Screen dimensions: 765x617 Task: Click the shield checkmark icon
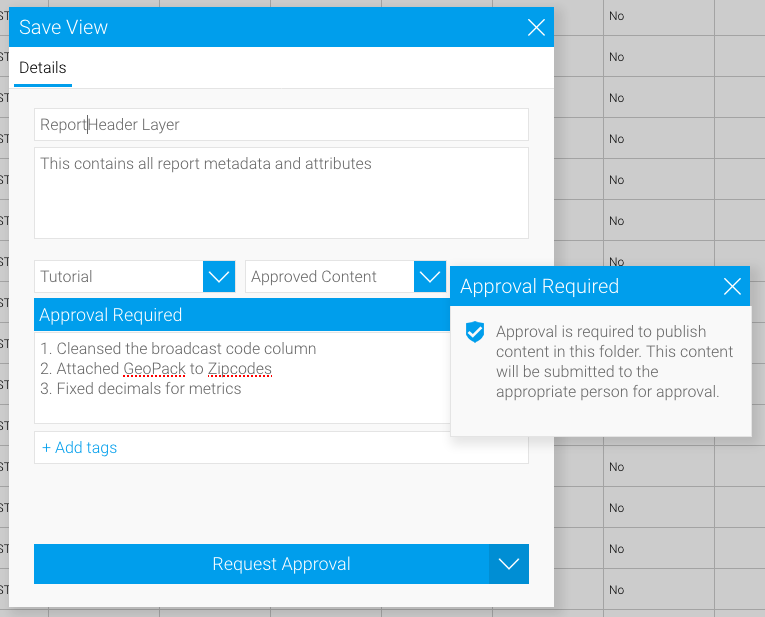click(475, 332)
